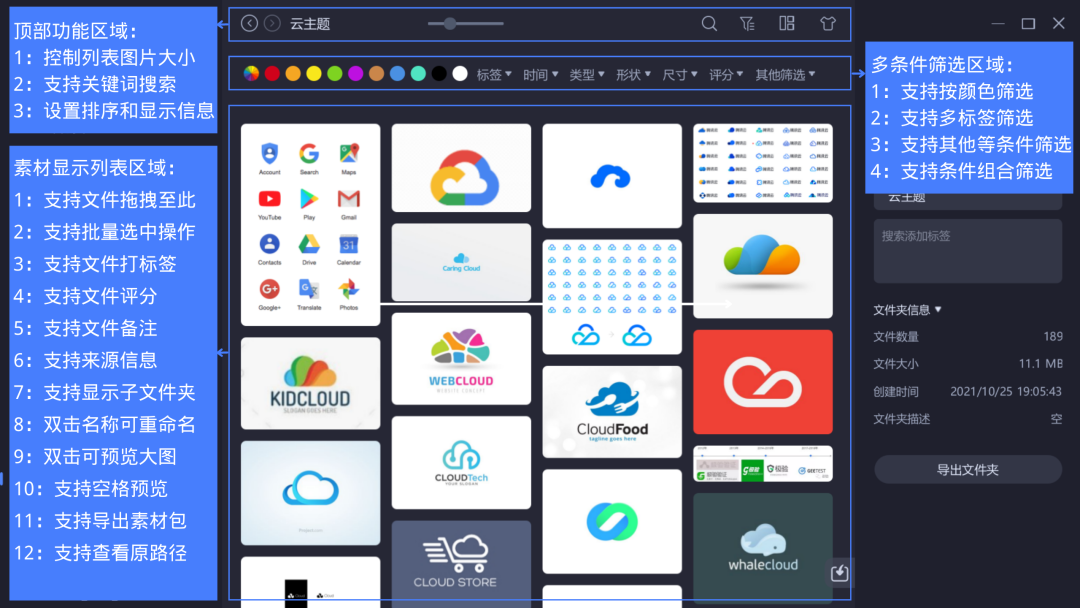This screenshot has height=608, width=1080.
Task: Open the 尺寸 filter dropdown
Action: pos(680,74)
